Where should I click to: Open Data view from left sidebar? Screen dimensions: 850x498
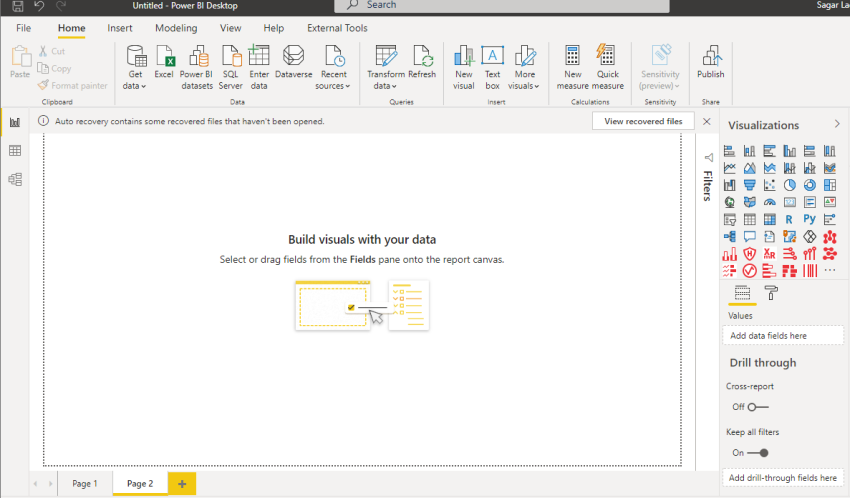pyautogui.click(x=15, y=151)
